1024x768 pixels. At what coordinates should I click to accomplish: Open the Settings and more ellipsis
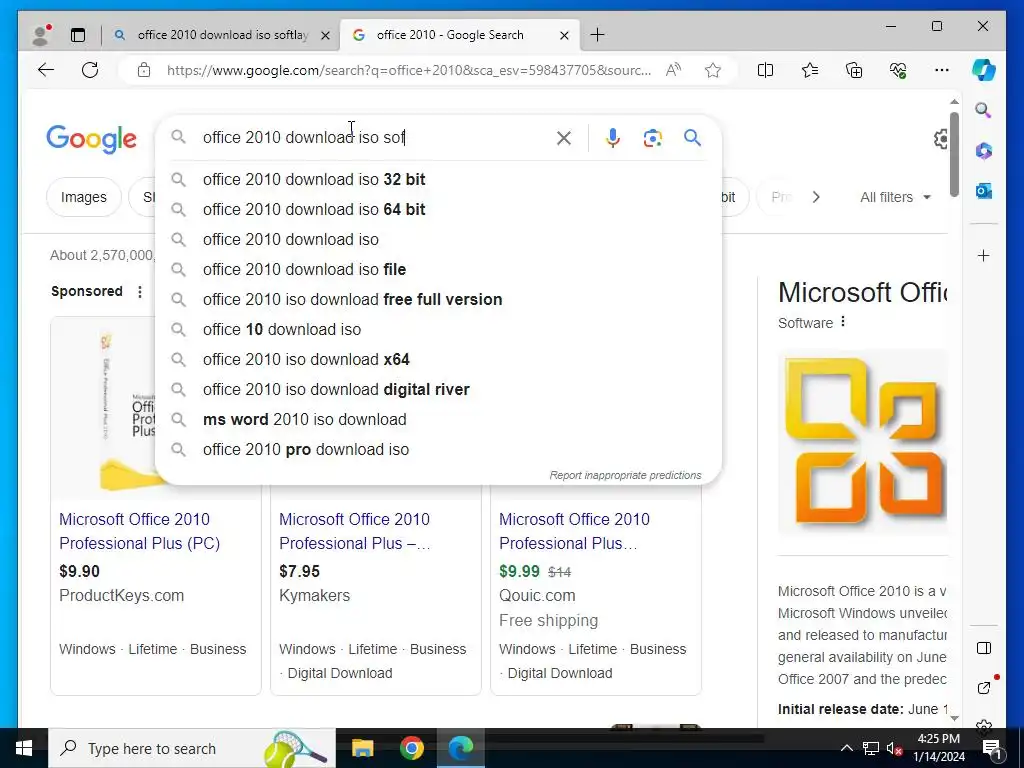(942, 70)
